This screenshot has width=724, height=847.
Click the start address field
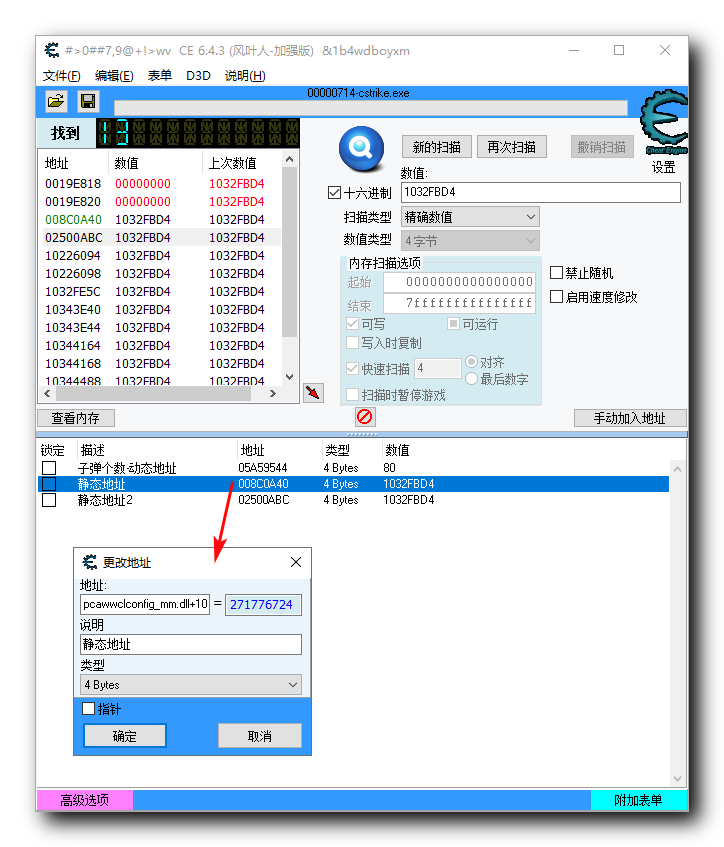coord(460,282)
